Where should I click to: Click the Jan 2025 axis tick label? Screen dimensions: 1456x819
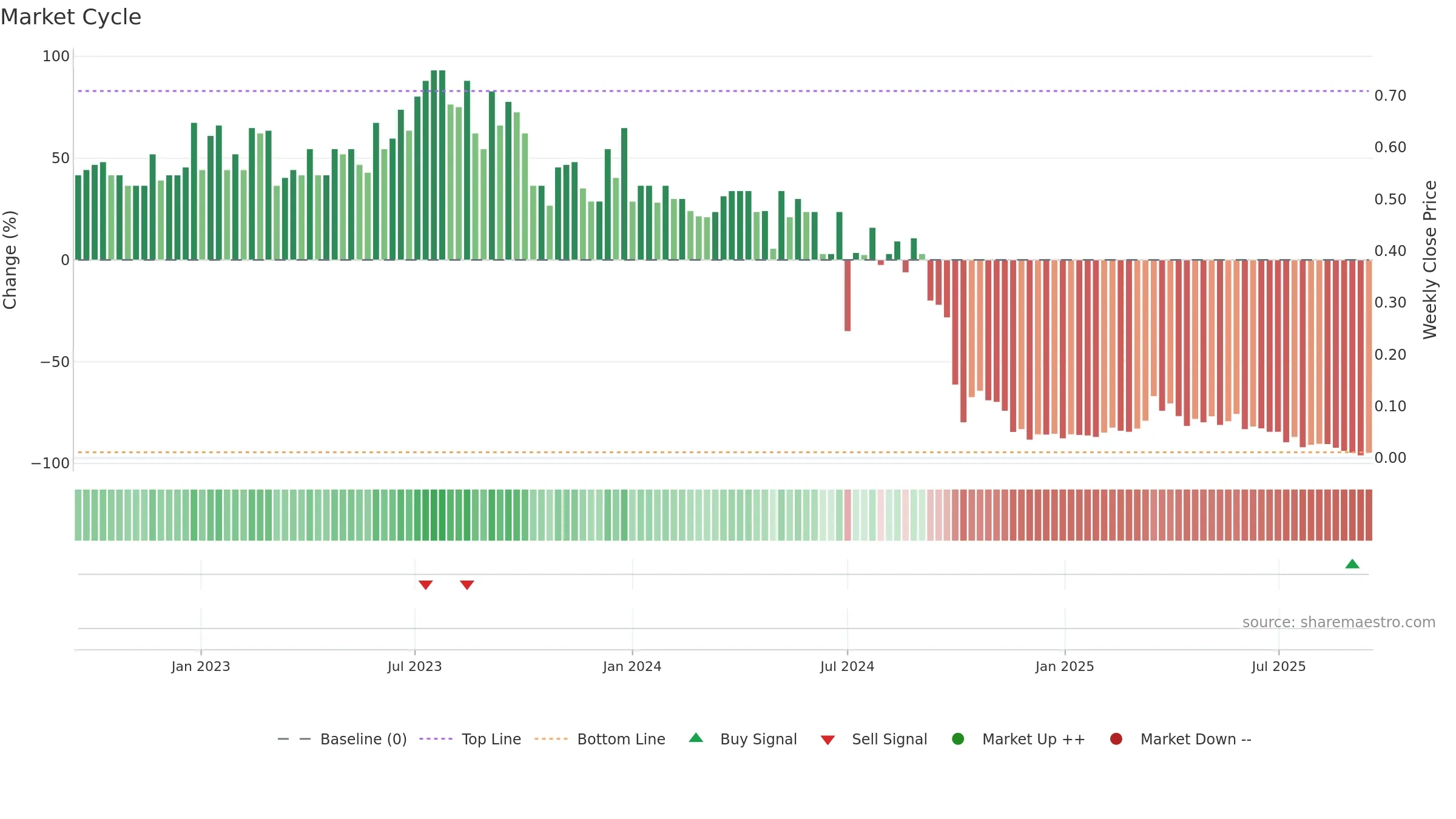coord(1065,667)
